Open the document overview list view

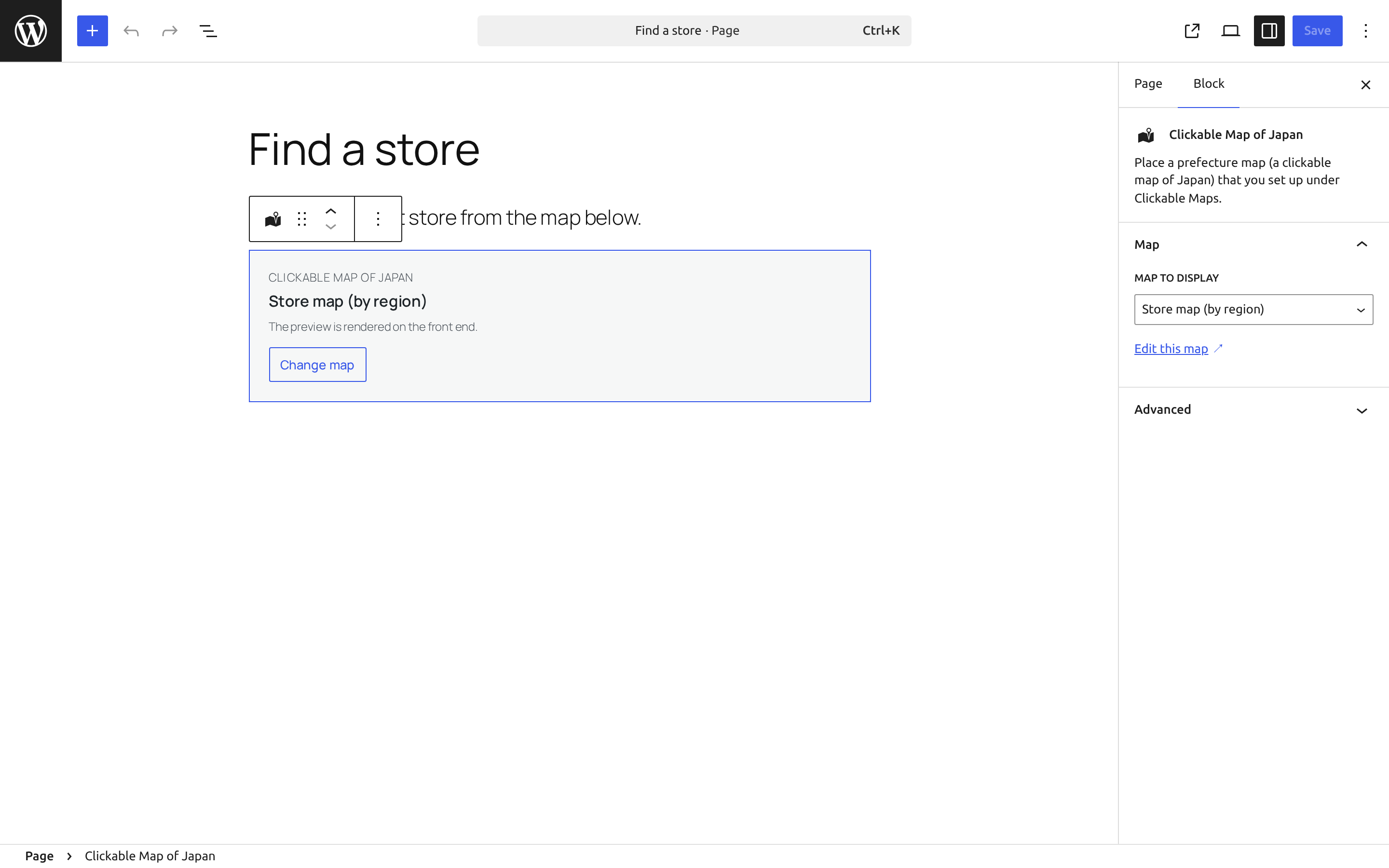click(x=208, y=31)
